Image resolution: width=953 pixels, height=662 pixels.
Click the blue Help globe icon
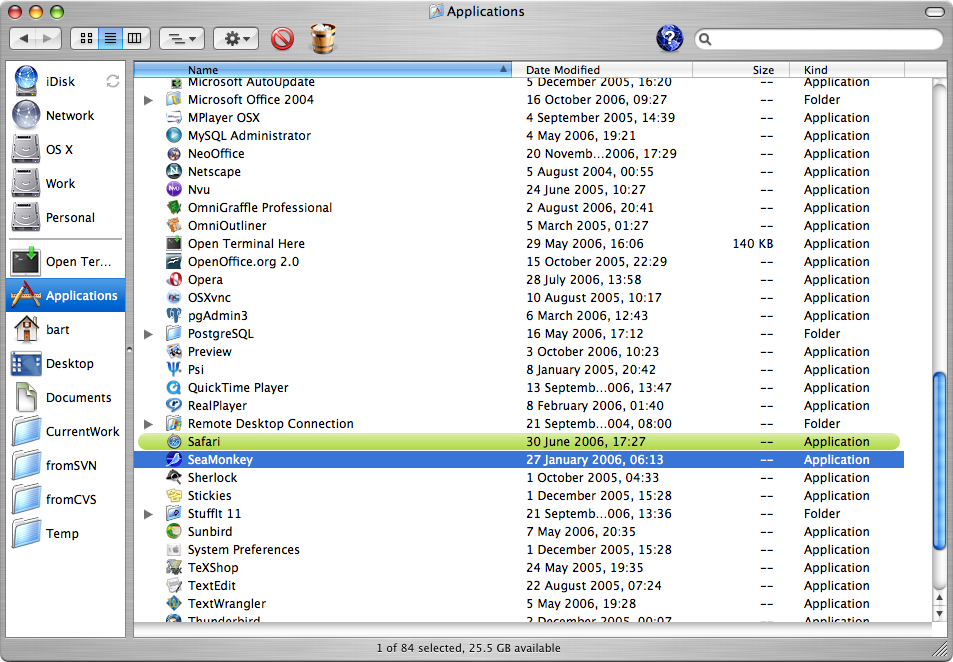[x=670, y=38]
